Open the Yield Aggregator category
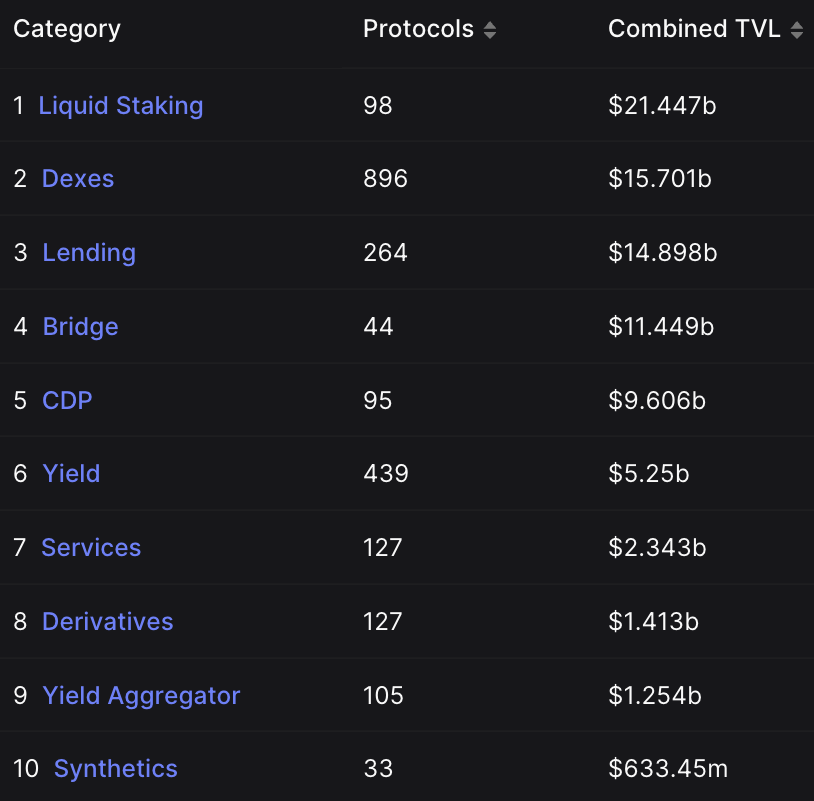This screenshot has width=814, height=801. (141, 695)
